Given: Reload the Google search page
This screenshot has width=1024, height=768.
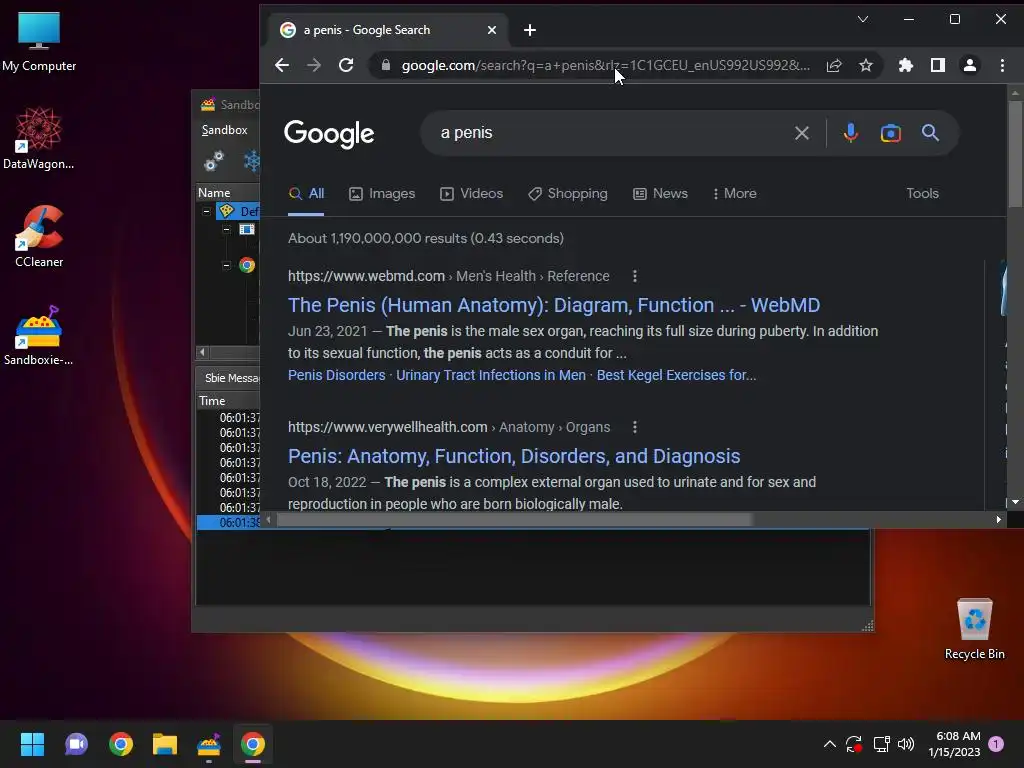Looking at the screenshot, I should (346, 65).
